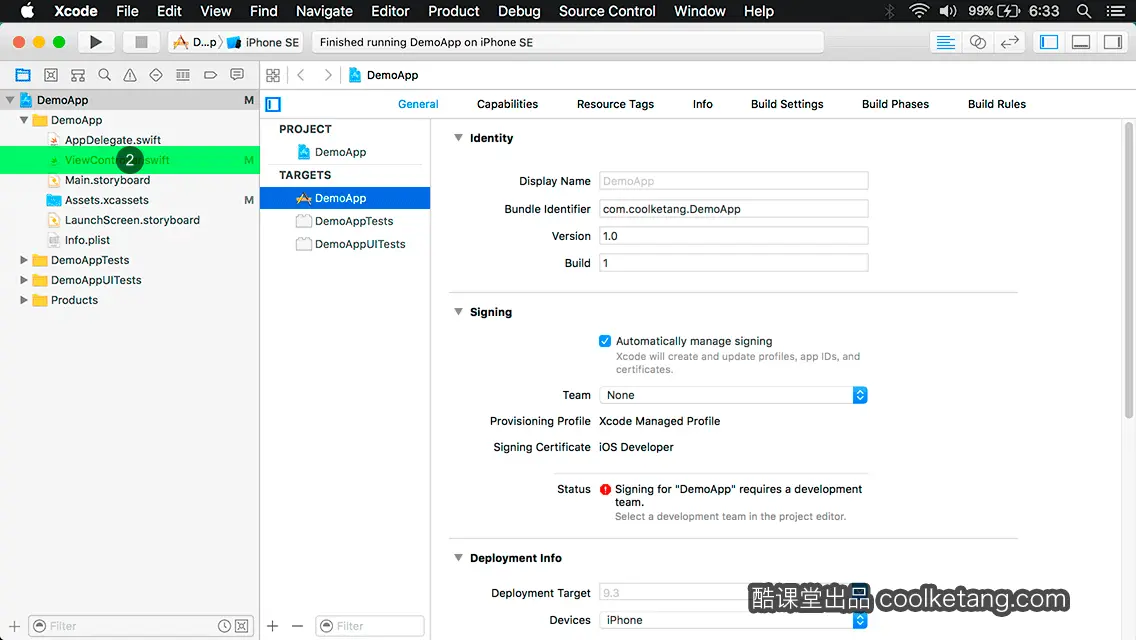The width and height of the screenshot is (1136, 640).
Task: Click the Bundle Identifier field
Action: [733, 209]
